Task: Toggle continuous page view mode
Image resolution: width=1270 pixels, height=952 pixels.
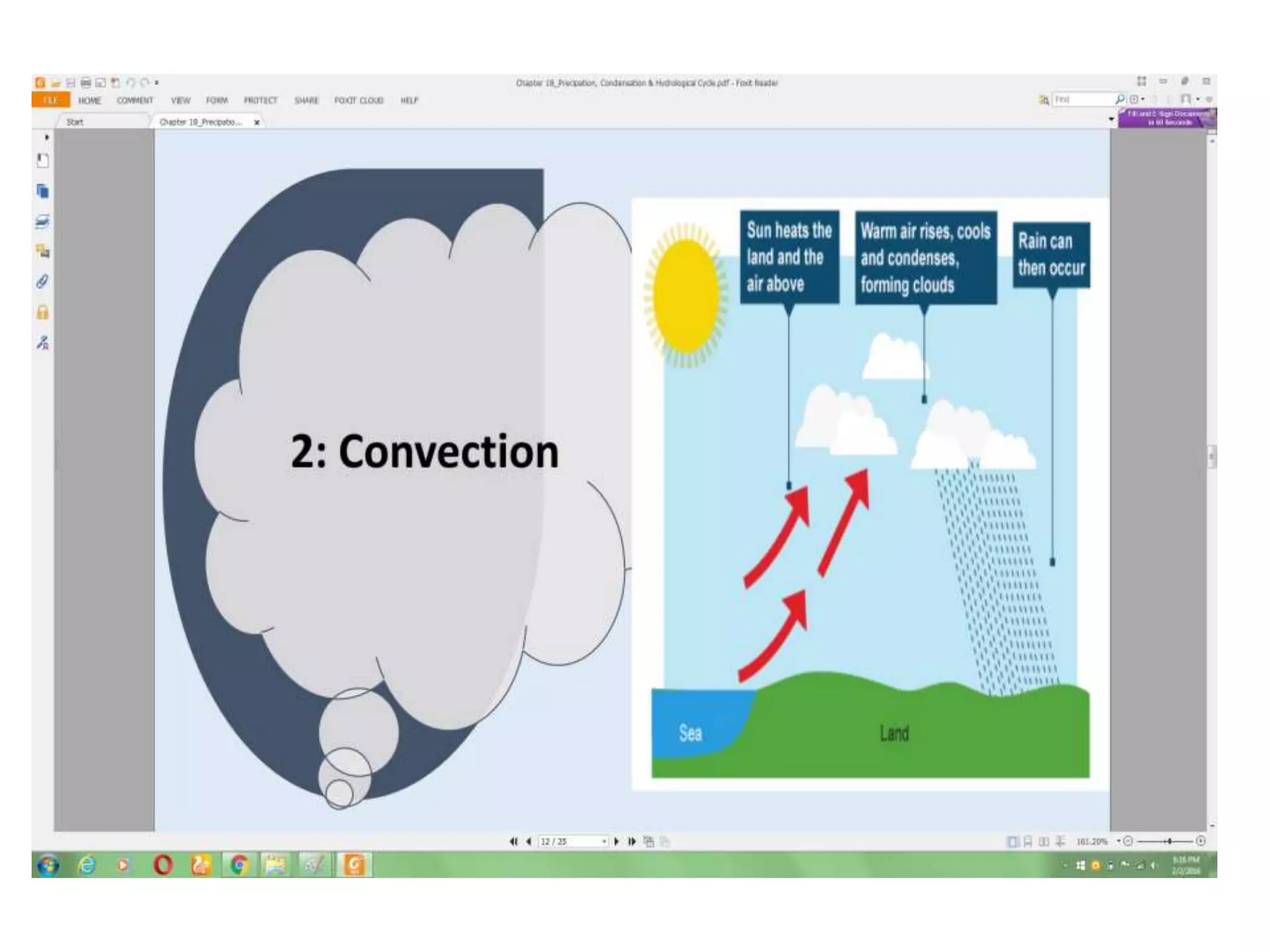Action: (1028, 841)
